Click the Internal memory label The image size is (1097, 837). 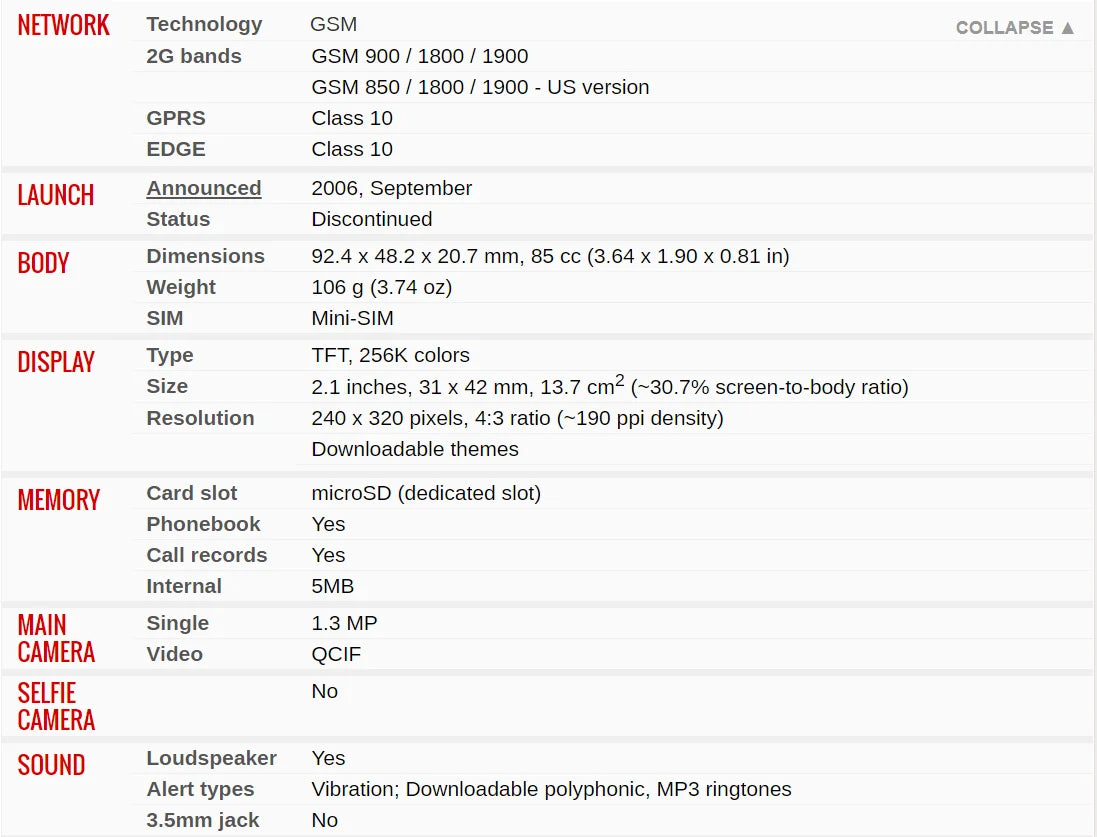(x=184, y=586)
